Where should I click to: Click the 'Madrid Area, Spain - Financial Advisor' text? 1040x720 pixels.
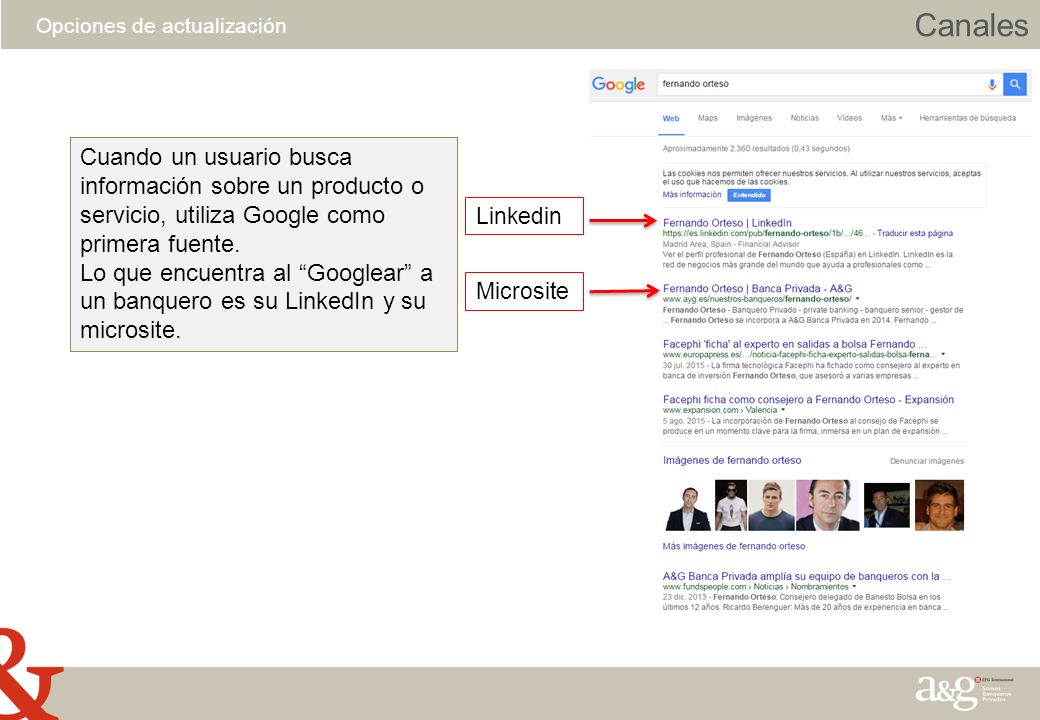coord(731,244)
